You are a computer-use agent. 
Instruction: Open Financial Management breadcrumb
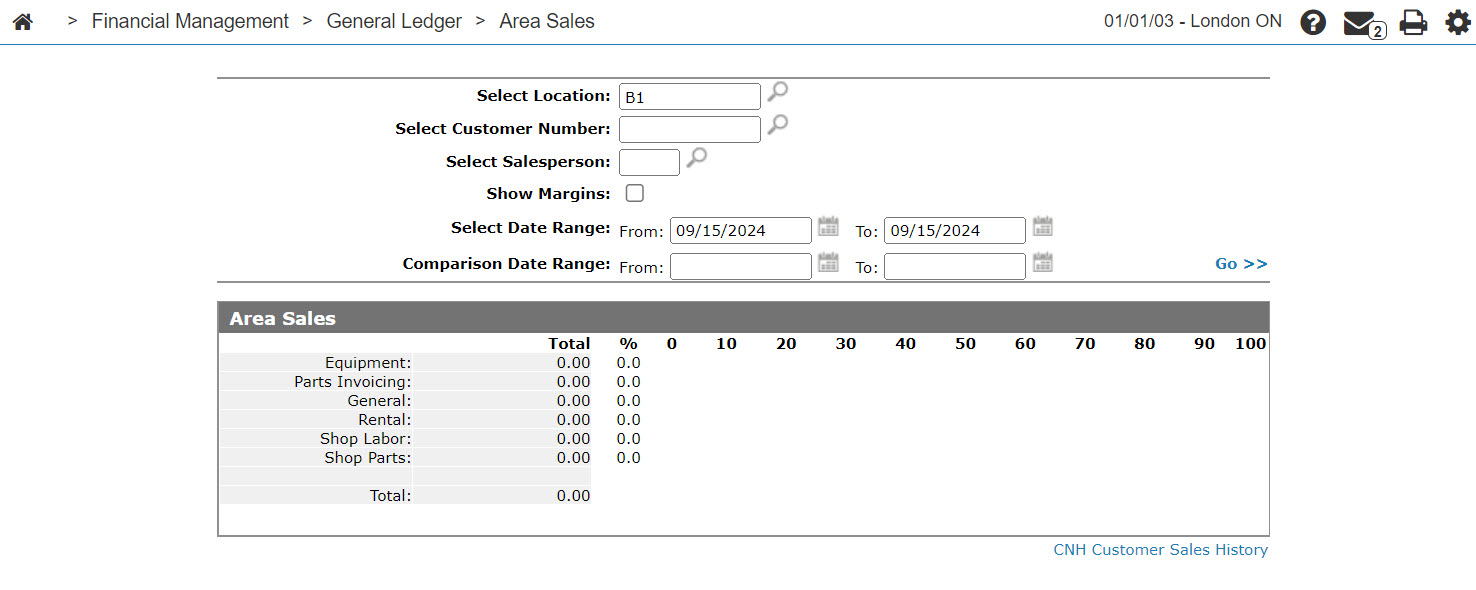(x=190, y=21)
